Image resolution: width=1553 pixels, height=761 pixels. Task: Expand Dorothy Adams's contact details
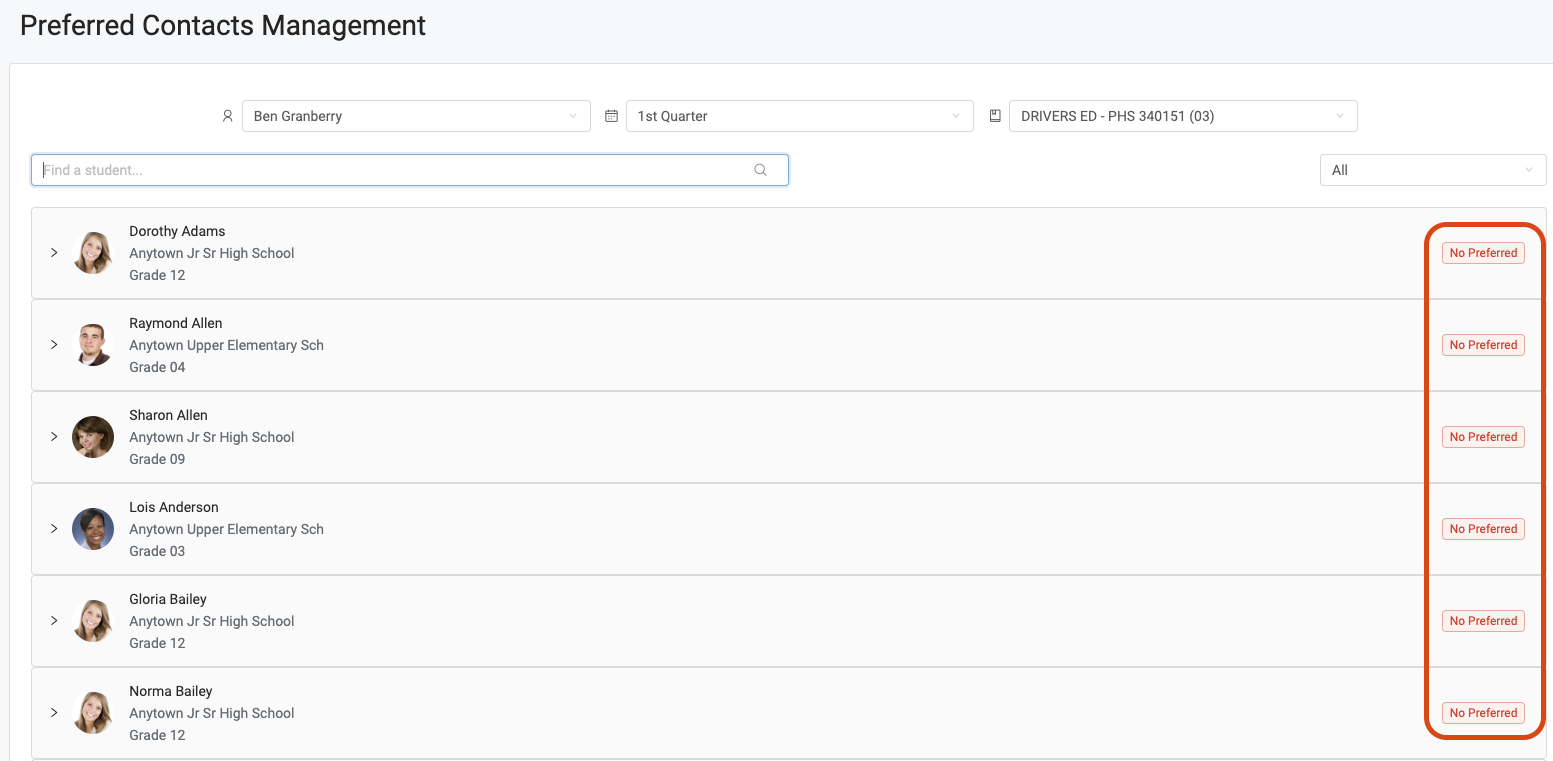tap(54, 252)
